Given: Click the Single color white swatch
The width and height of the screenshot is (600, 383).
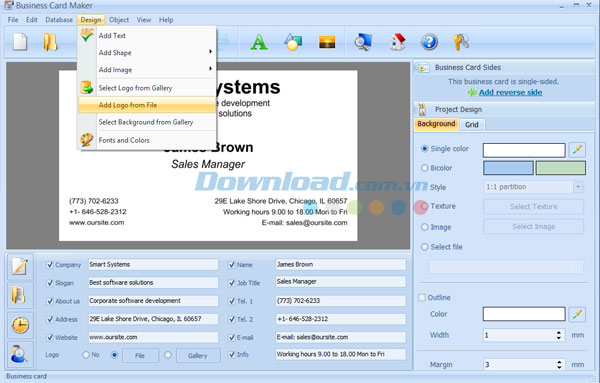Looking at the screenshot, I should (524, 150).
